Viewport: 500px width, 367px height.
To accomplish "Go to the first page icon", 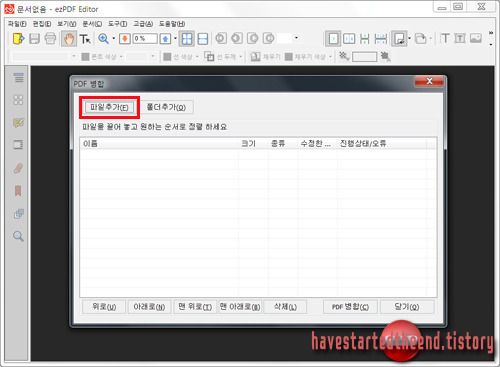I will pyautogui.click(x=221, y=38).
